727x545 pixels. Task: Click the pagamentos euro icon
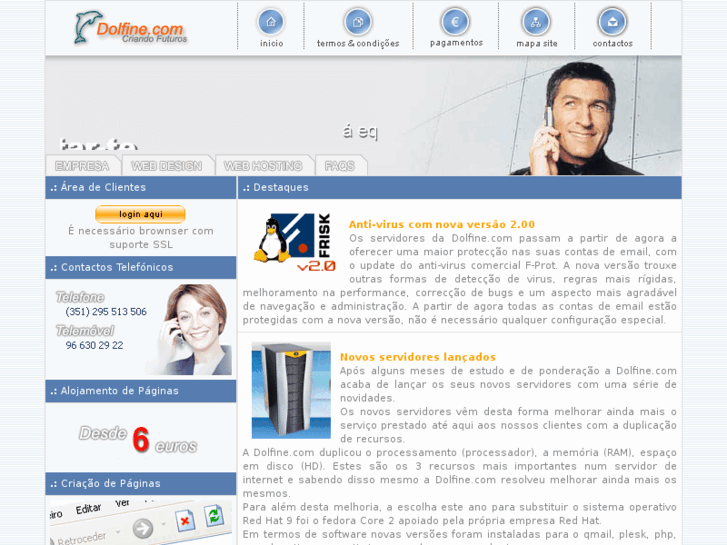(x=455, y=22)
